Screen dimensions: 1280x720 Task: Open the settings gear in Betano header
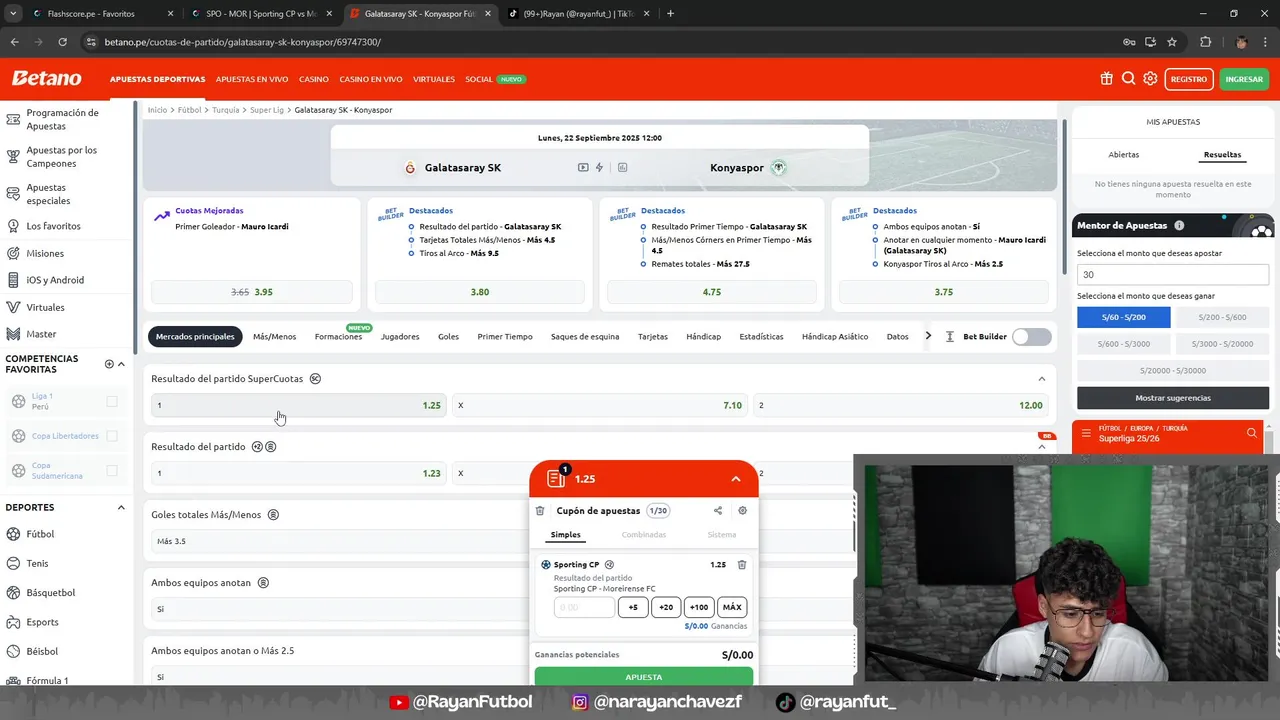(1150, 79)
